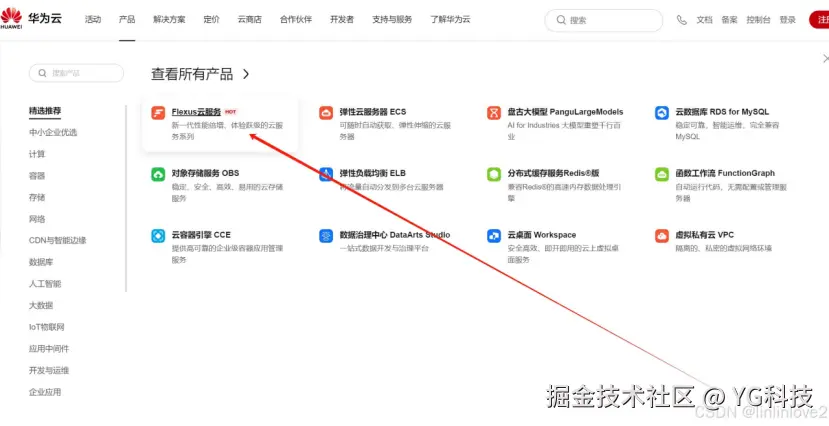Viewport: 829px width, 426px height.
Task: Click the 对象存储服务 OBS icon
Action: [158, 174]
